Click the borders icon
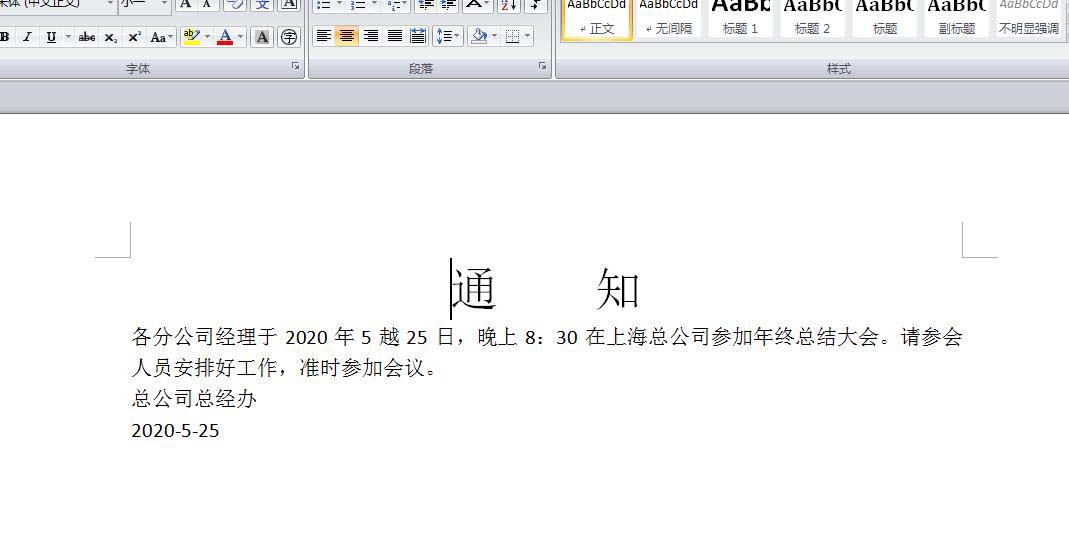This screenshot has width=1069, height=547. point(513,35)
